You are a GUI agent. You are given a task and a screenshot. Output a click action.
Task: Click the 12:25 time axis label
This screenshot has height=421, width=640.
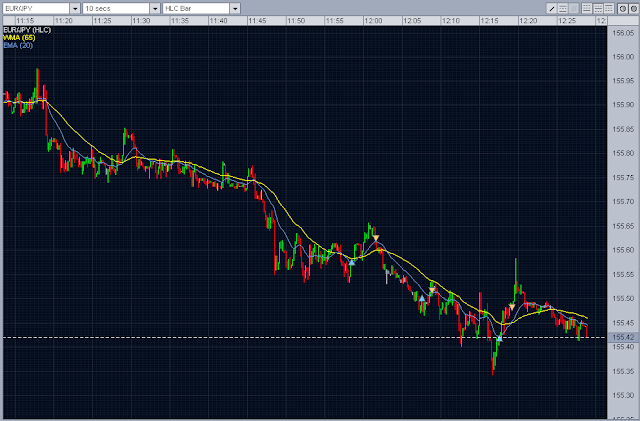click(x=567, y=21)
